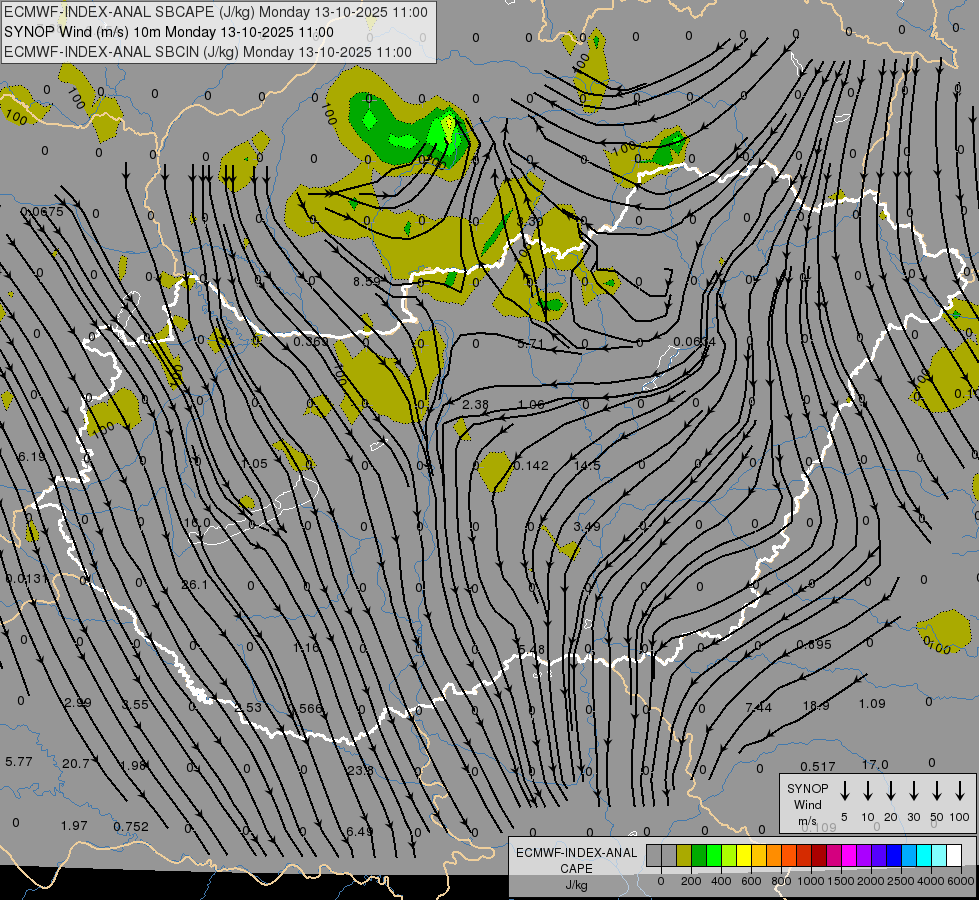Click the 50 m/s wind arrow in legend
979x900 pixels.
pyautogui.click(x=937, y=791)
